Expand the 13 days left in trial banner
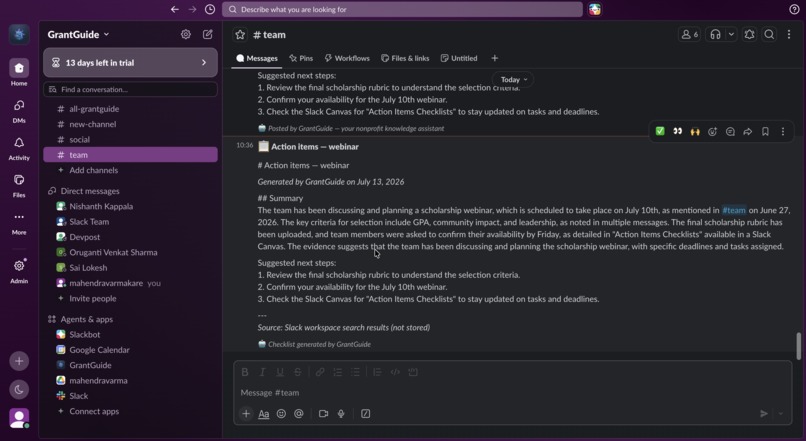 (x=131, y=63)
